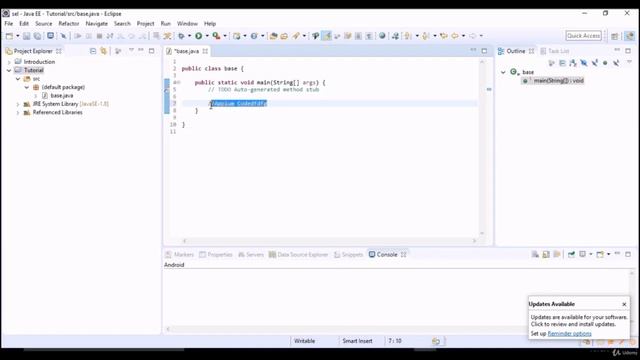Viewport: 640px width, 360px height.
Task: Select base.java in Project Explorer
Action: tap(62, 96)
